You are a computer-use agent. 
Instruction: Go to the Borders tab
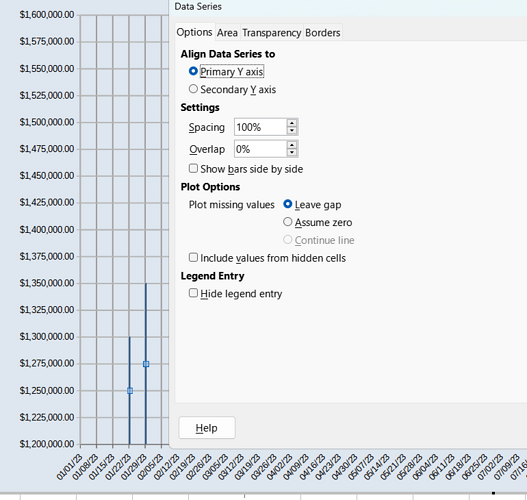(323, 33)
